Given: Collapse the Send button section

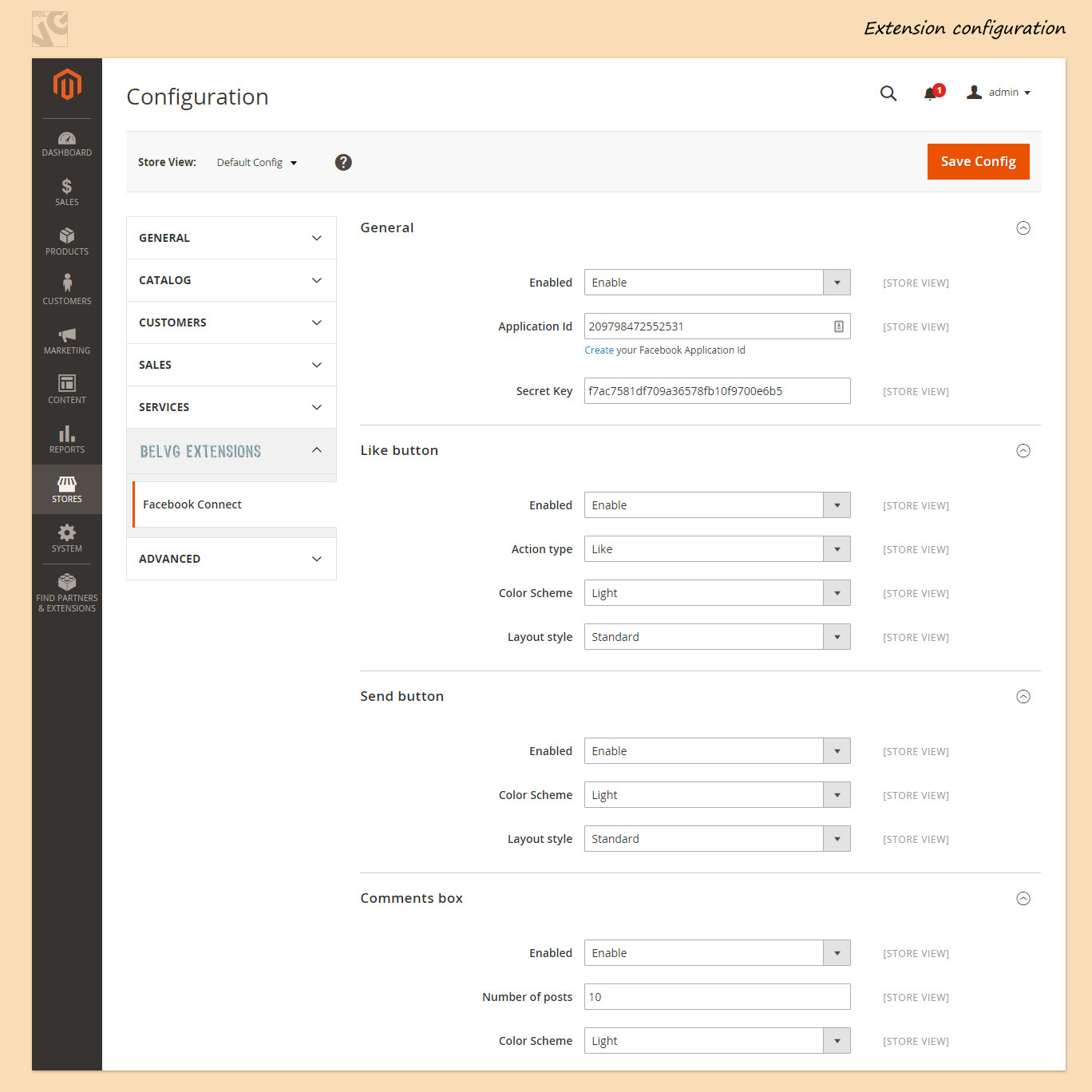Looking at the screenshot, I should [1023, 697].
